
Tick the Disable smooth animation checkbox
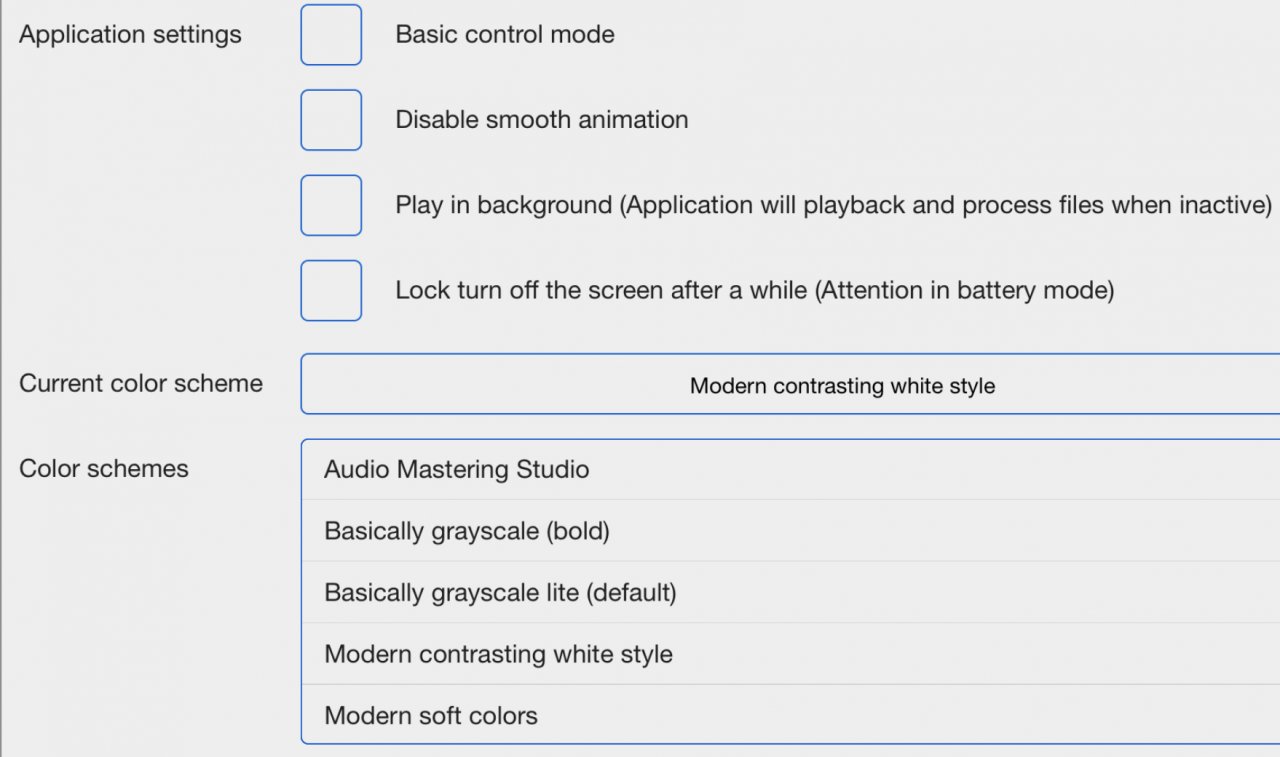331,120
